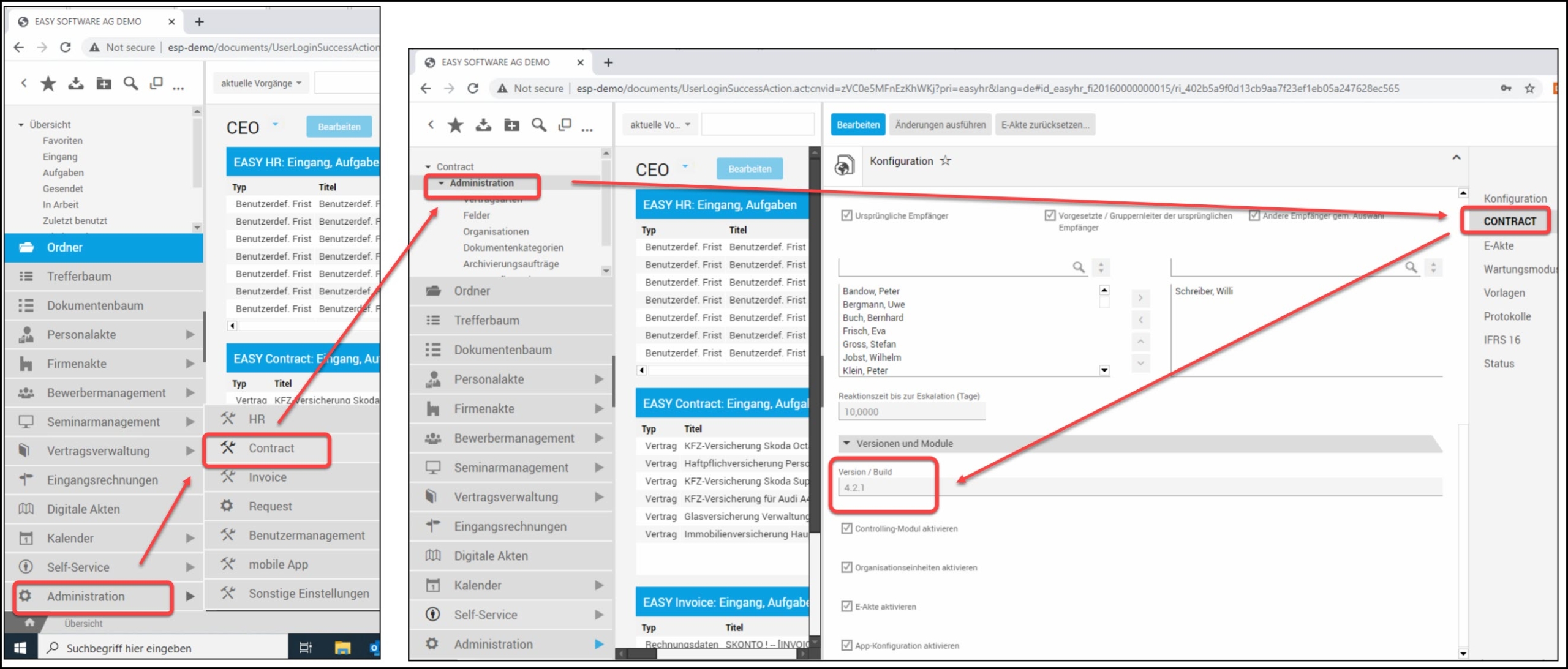Select Contract in the Administration submenu
This screenshot has height=669, width=1568.
click(271, 448)
